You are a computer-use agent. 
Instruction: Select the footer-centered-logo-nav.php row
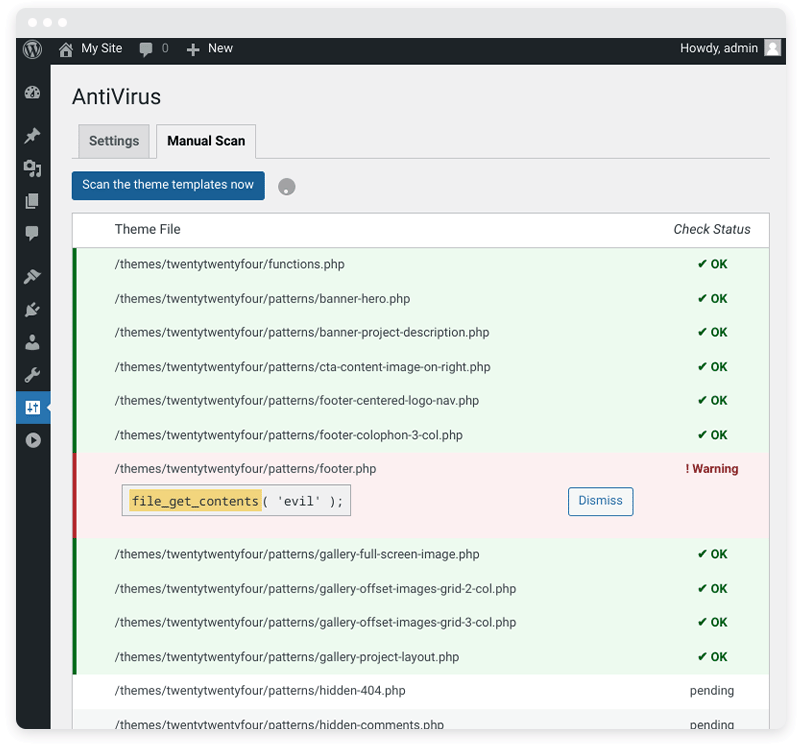[421, 401]
